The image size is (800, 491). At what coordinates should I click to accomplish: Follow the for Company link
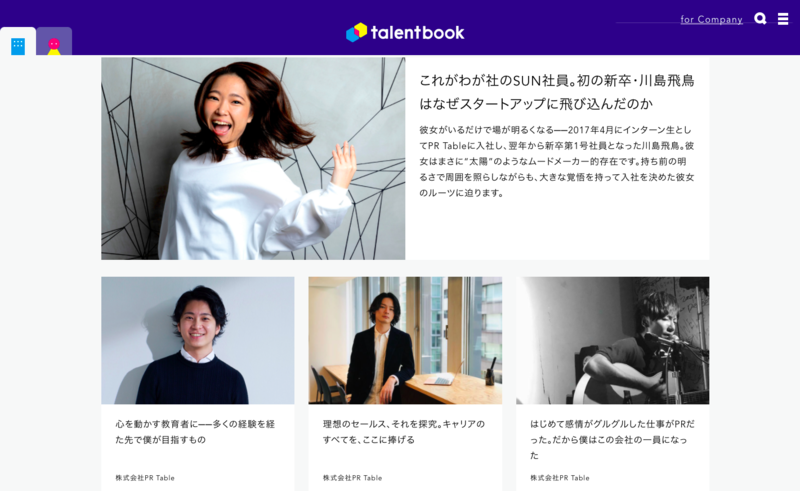[711, 19]
